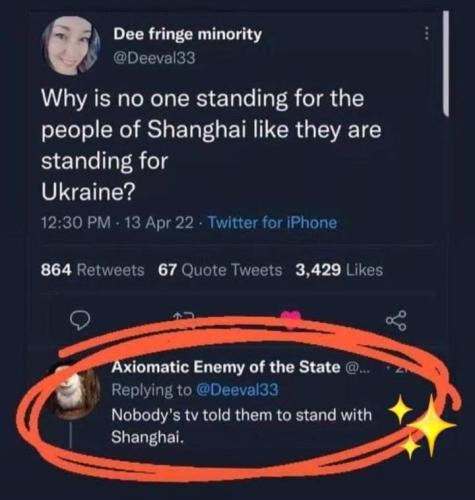The height and width of the screenshot is (500, 475).
Task: Toggle the pink heart like icon
Action: pyautogui.click(x=291, y=317)
